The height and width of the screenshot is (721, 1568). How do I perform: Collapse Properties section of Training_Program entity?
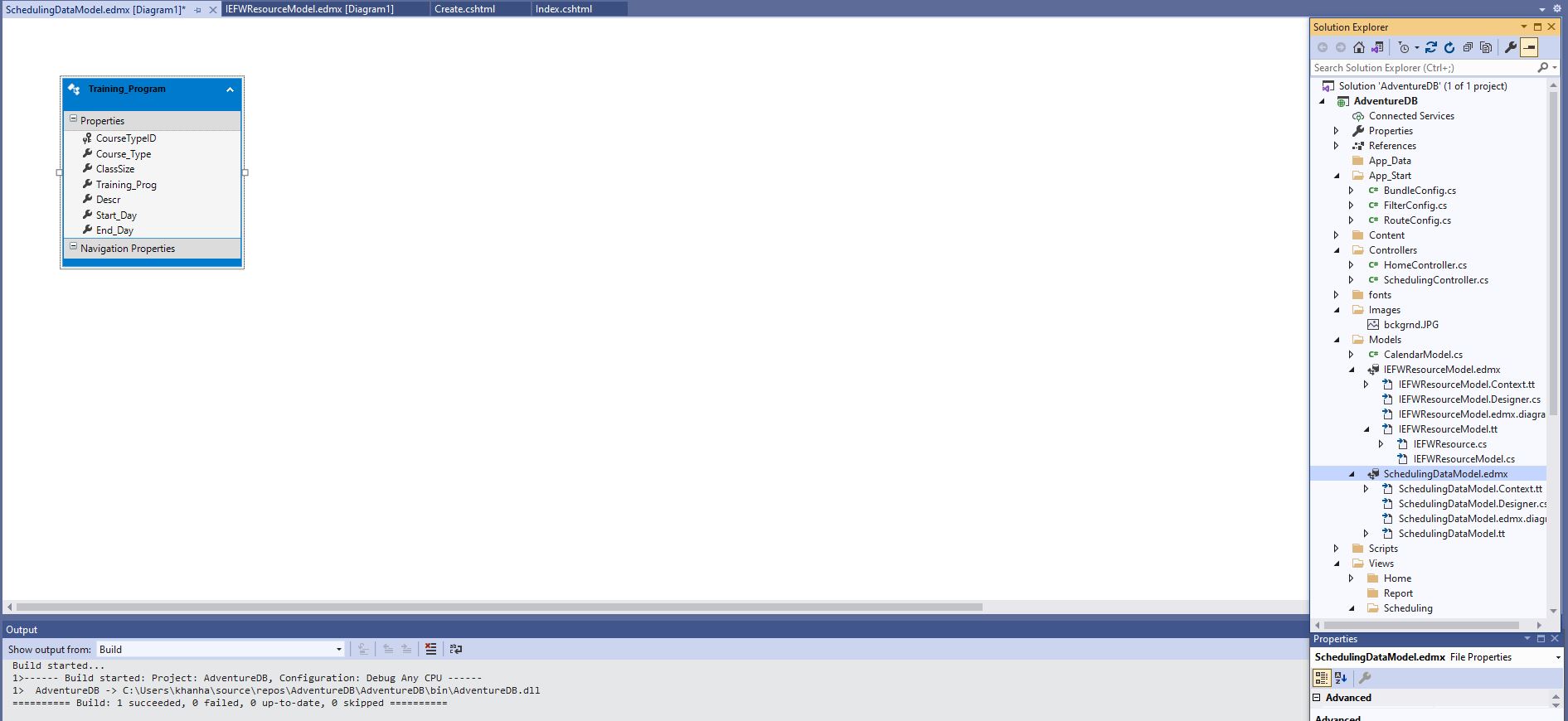click(x=73, y=119)
